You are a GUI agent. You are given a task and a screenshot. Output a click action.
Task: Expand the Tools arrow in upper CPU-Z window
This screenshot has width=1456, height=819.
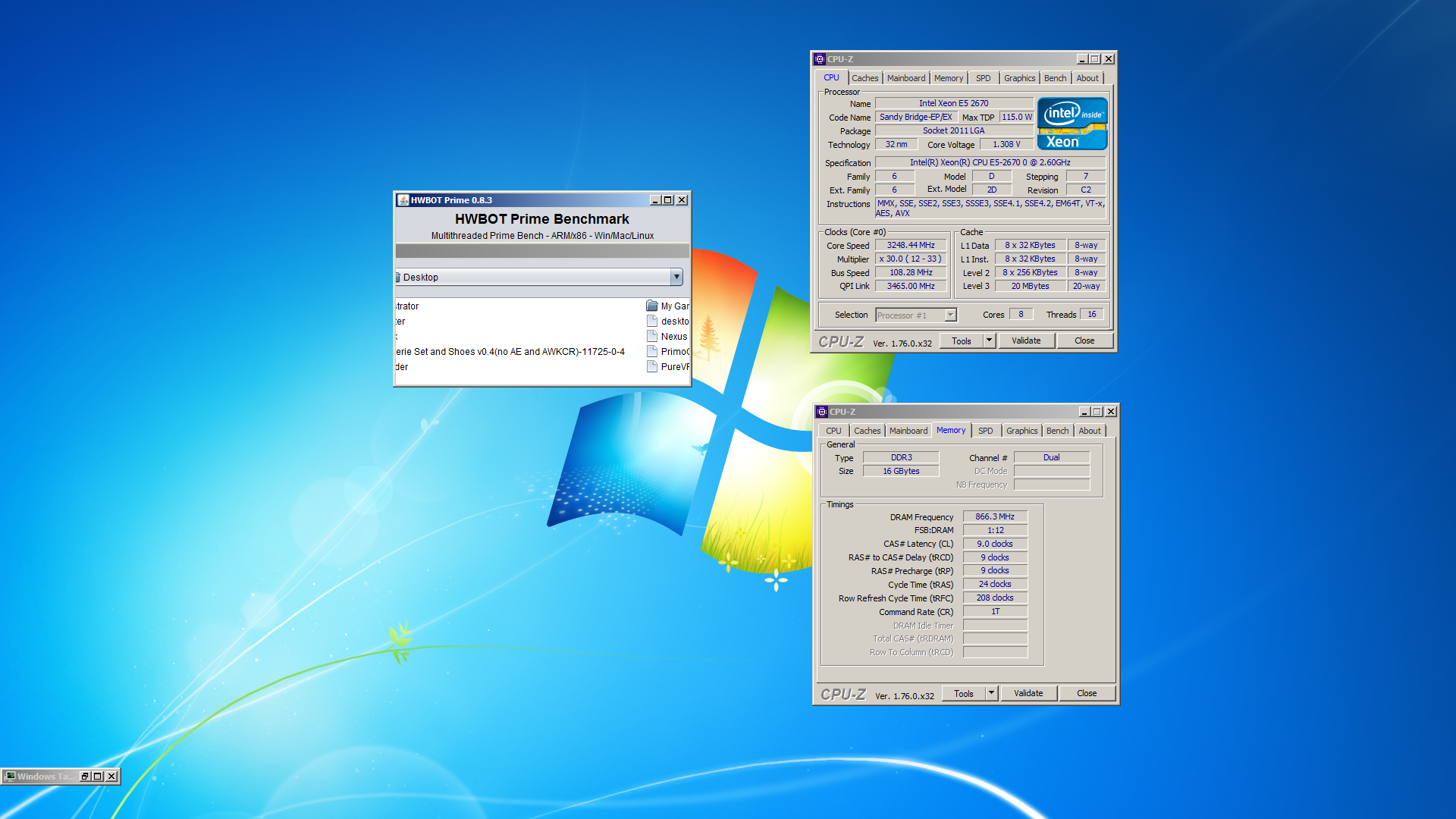point(989,341)
